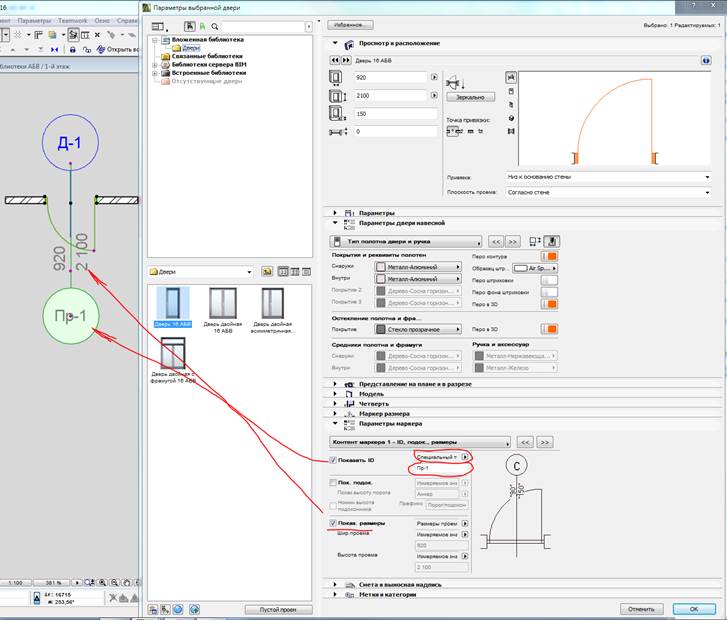Toggle the Показать ID checkbox
The width and height of the screenshot is (727, 620).
(333, 460)
